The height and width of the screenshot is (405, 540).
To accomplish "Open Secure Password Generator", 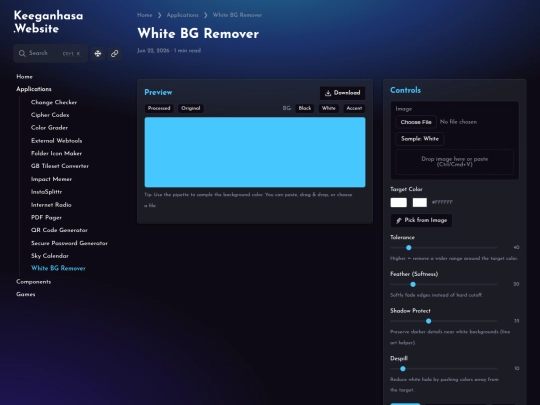I will click(69, 243).
